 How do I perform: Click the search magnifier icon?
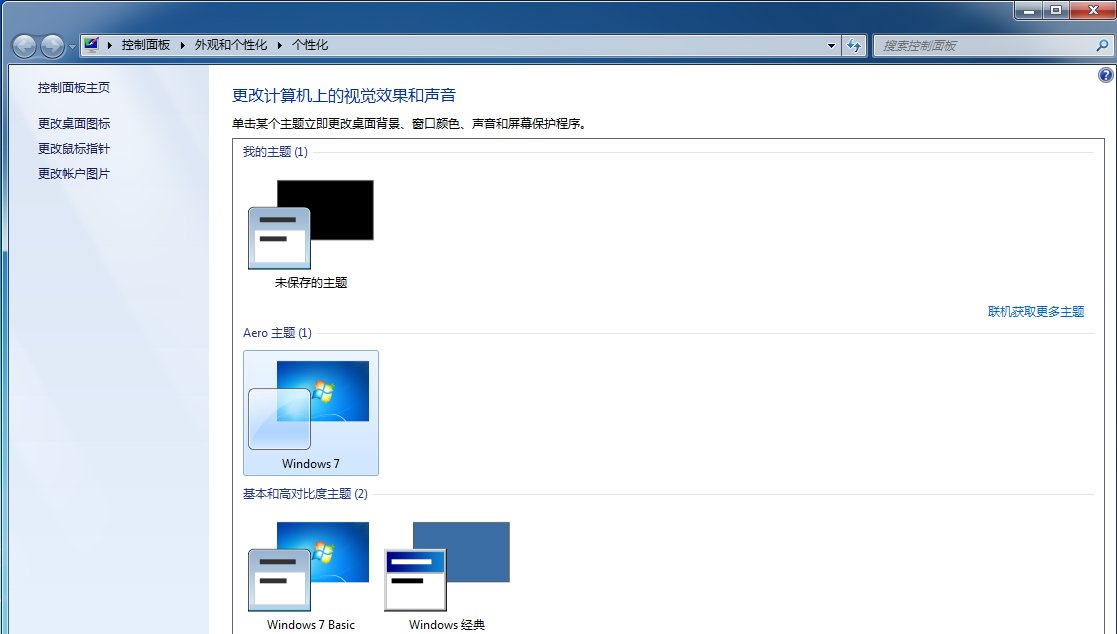(1098, 46)
